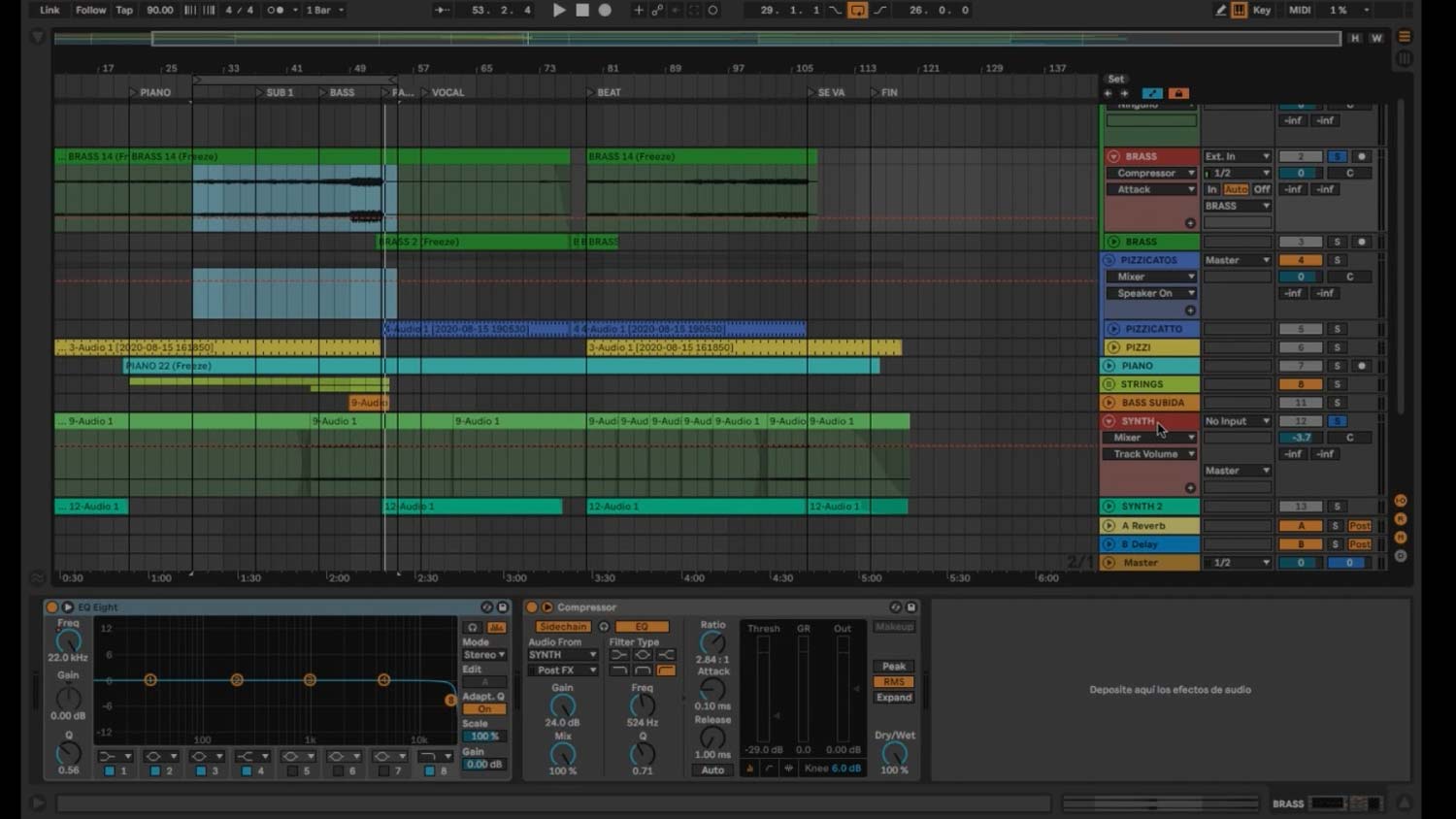Arm the PIANO track for recording

point(1362,366)
